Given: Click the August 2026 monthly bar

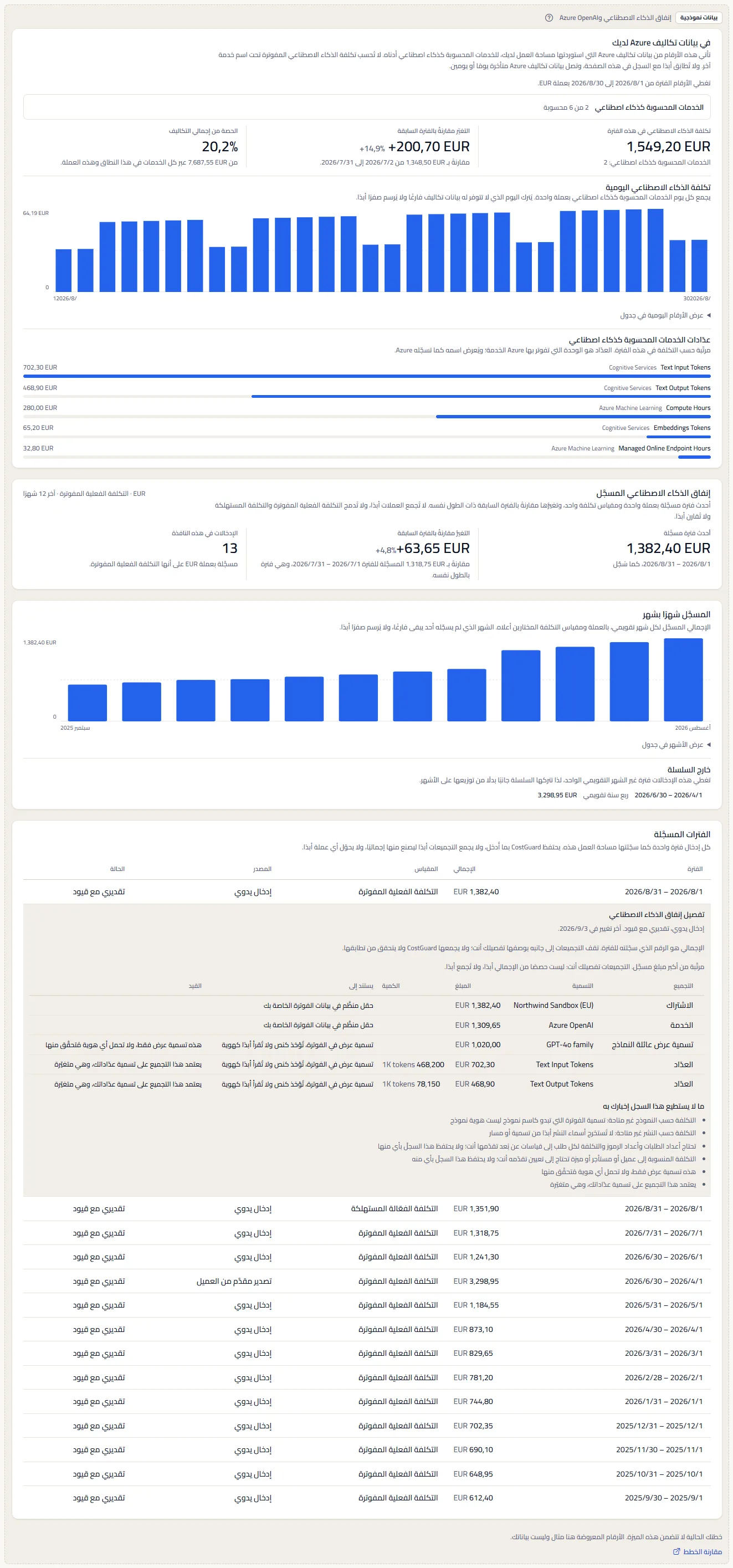Looking at the screenshot, I should click(683, 680).
